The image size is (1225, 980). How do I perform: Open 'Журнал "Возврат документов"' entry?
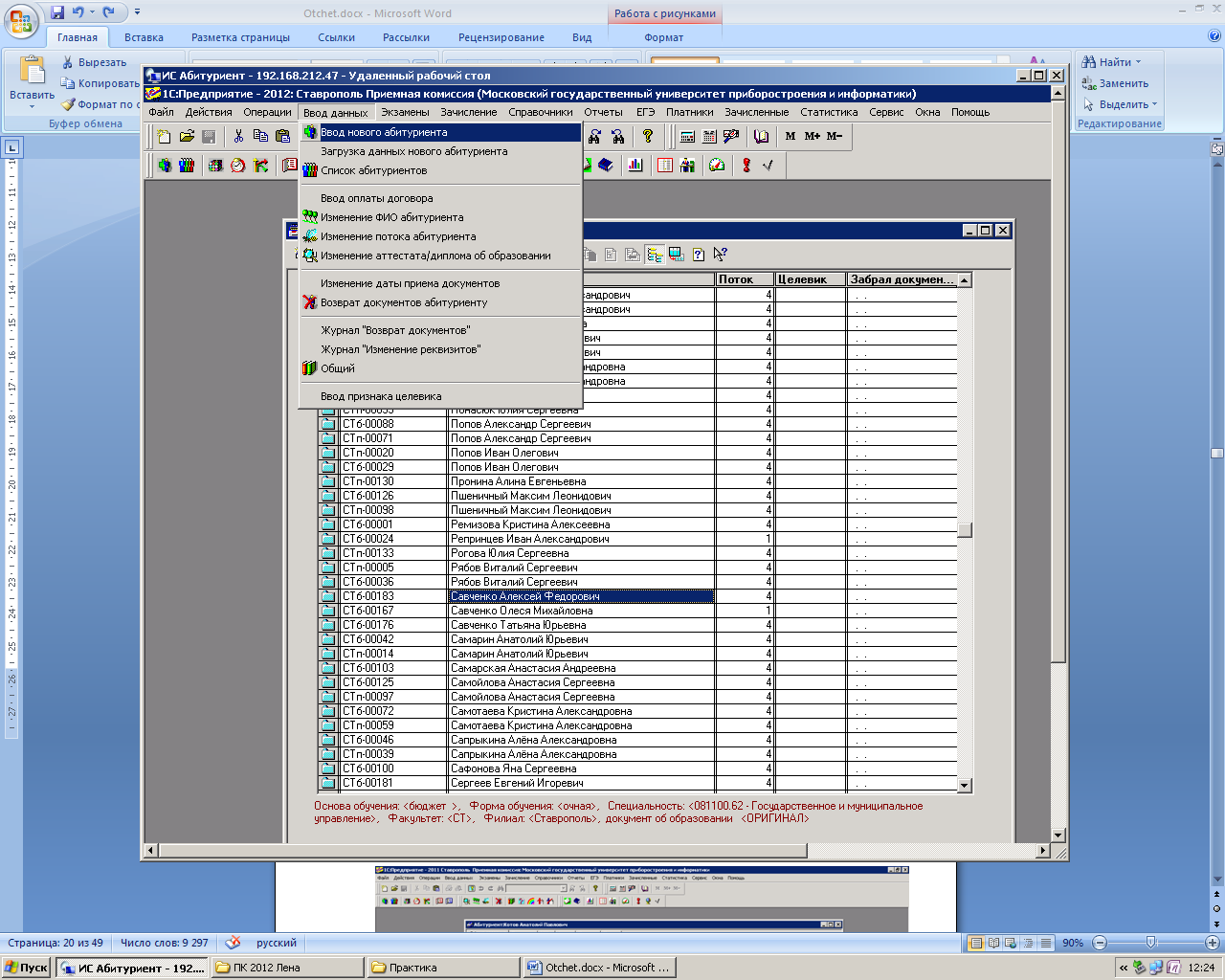click(441, 330)
